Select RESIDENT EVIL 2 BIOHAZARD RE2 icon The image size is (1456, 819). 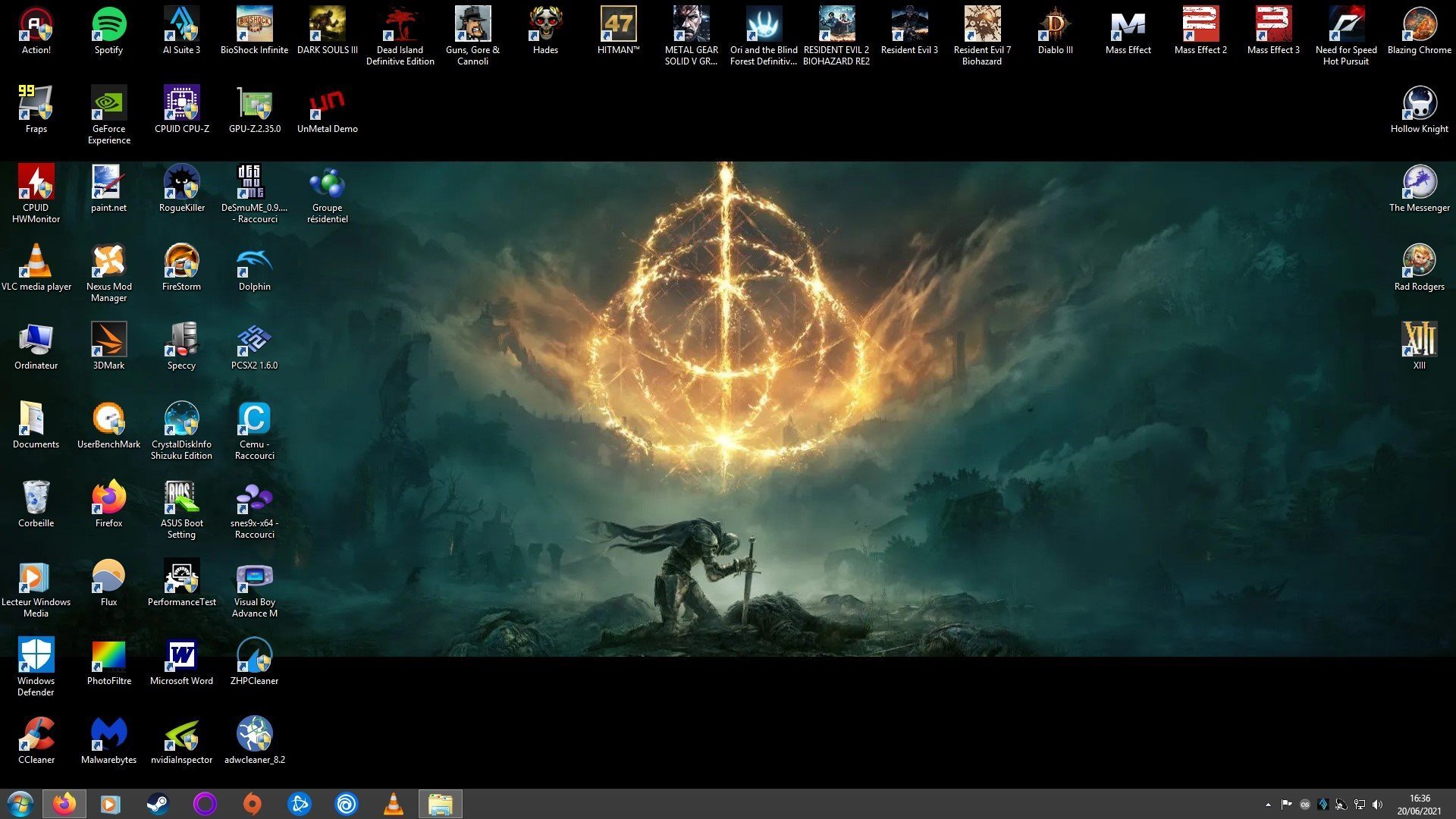[836, 36]
